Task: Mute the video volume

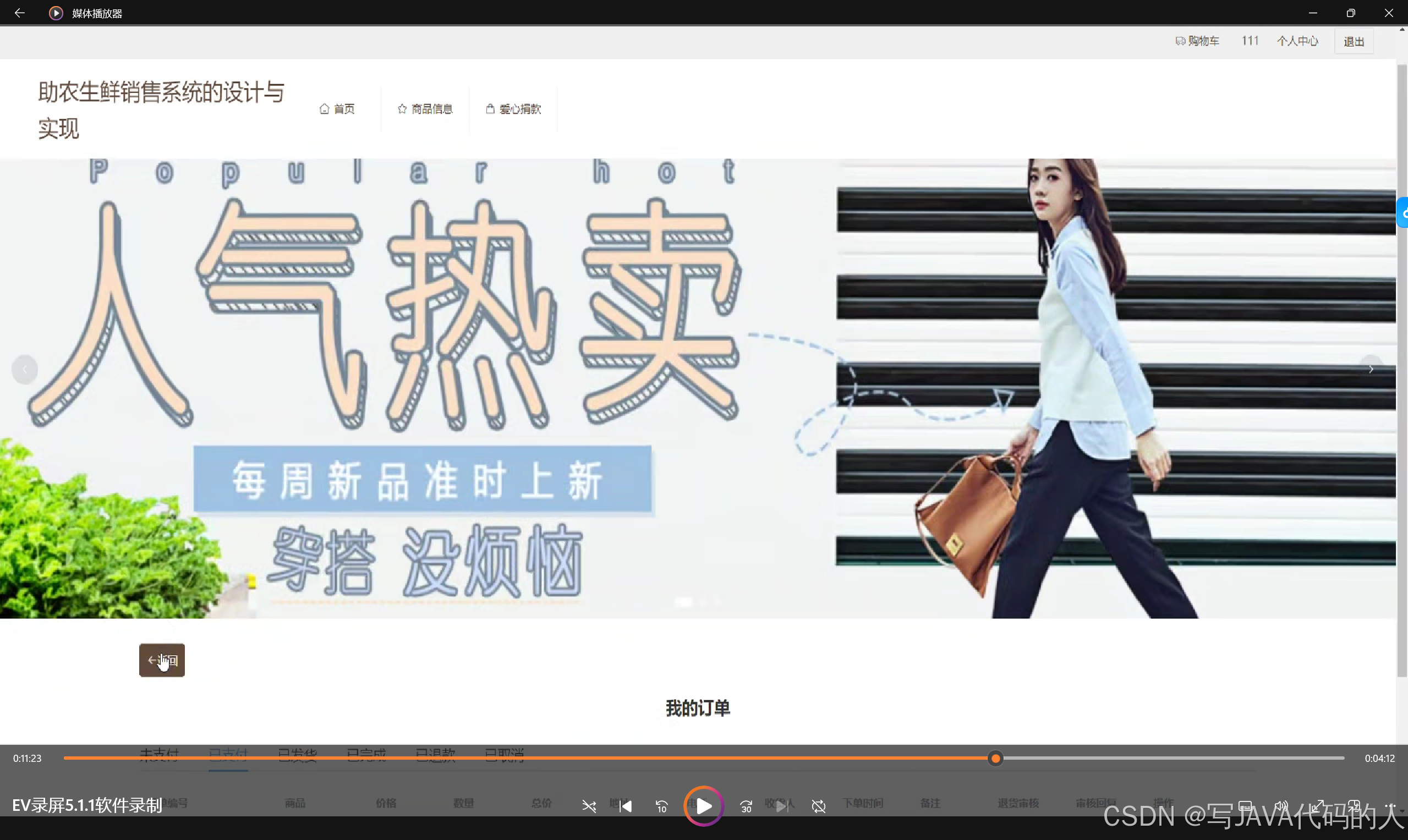Action: (1283, 806)
